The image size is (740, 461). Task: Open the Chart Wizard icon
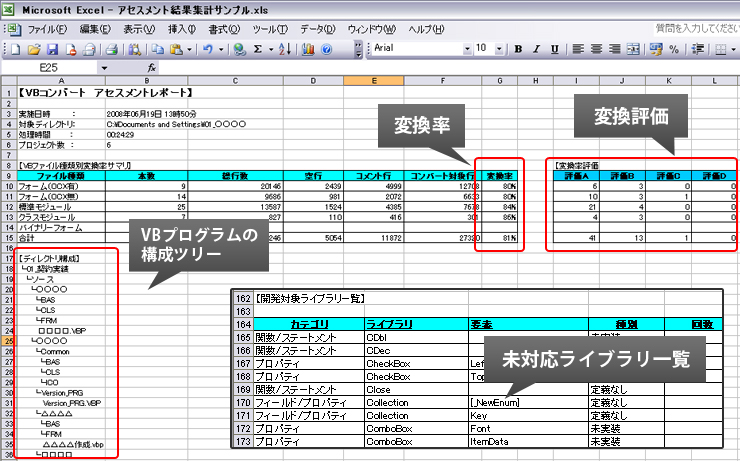coord(309,48)
